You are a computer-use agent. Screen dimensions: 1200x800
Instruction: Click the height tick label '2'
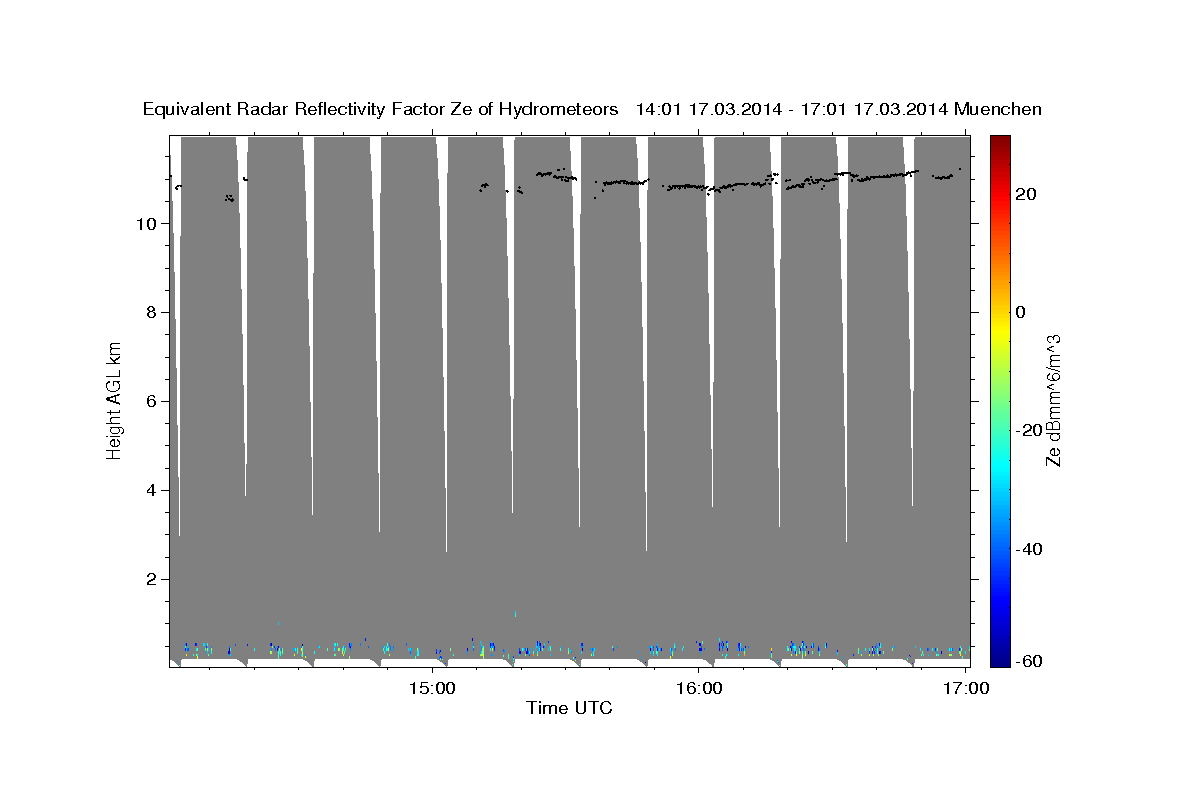(149, 579)
